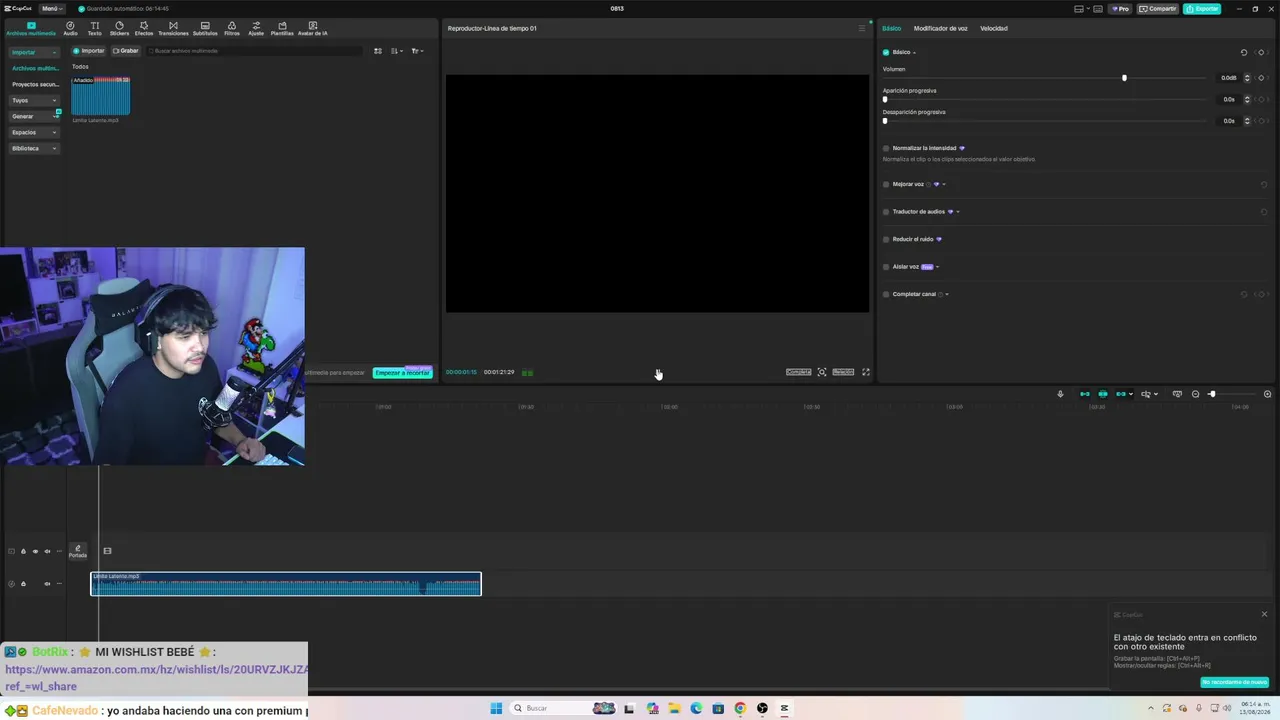Open the timeline split options dropdown

[1148, 394]
